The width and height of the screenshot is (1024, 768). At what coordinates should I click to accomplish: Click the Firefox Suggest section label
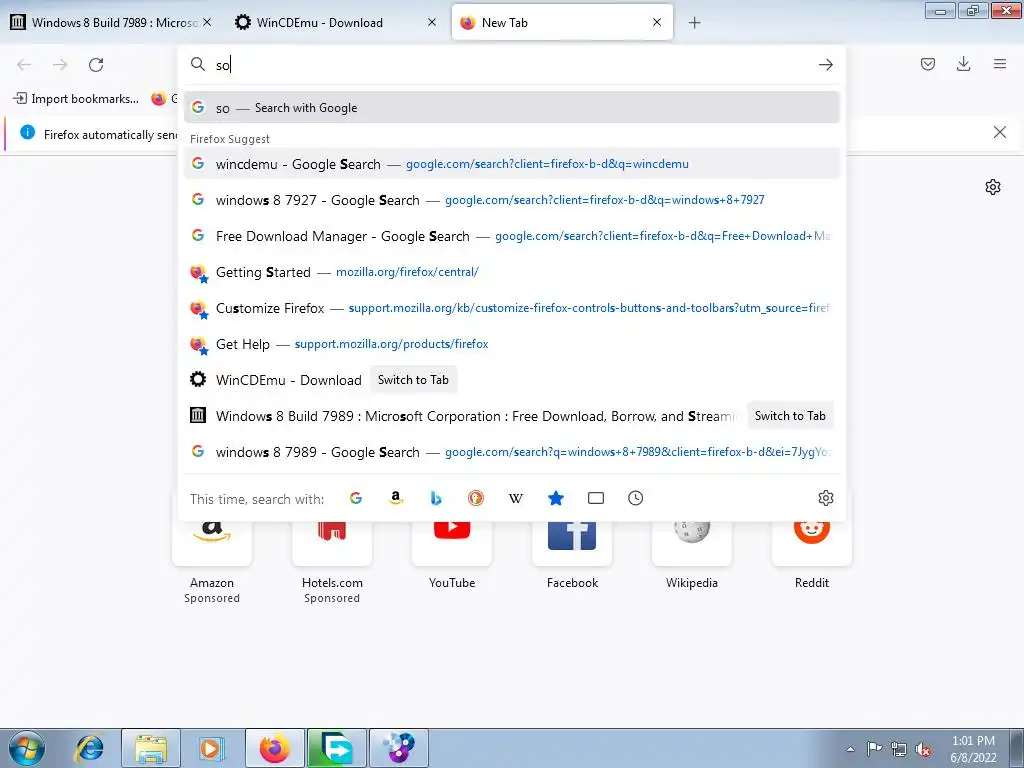(230, 139)
